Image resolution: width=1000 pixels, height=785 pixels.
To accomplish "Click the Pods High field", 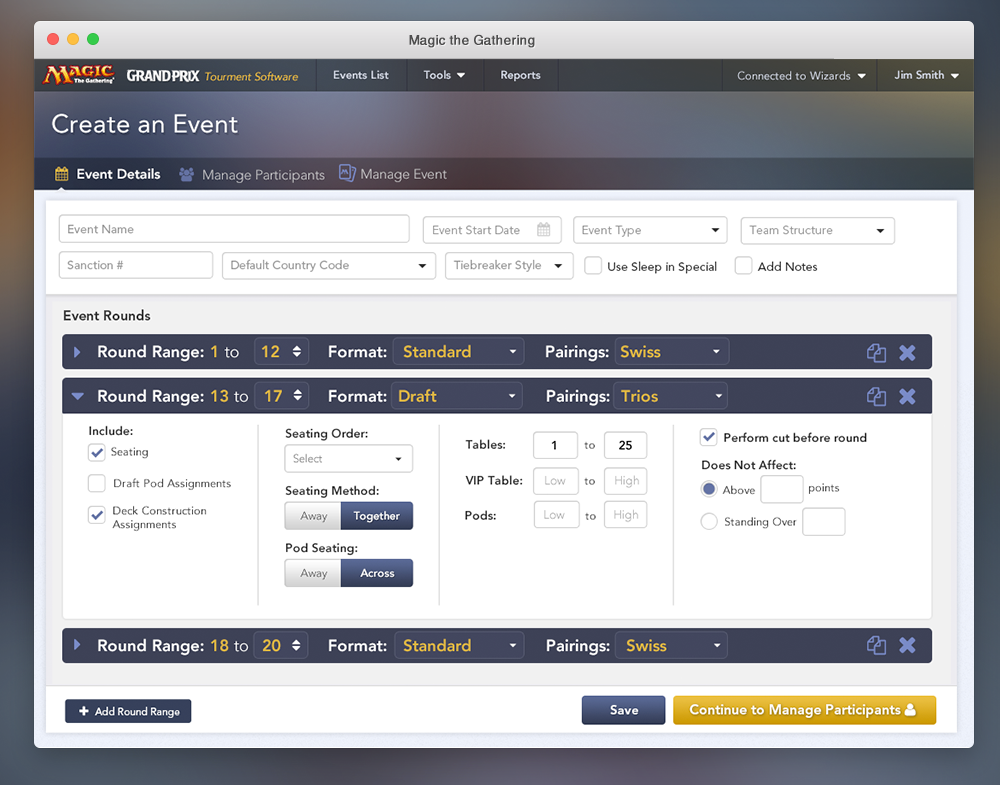I will pyautogui.click(x=626, y=515).
